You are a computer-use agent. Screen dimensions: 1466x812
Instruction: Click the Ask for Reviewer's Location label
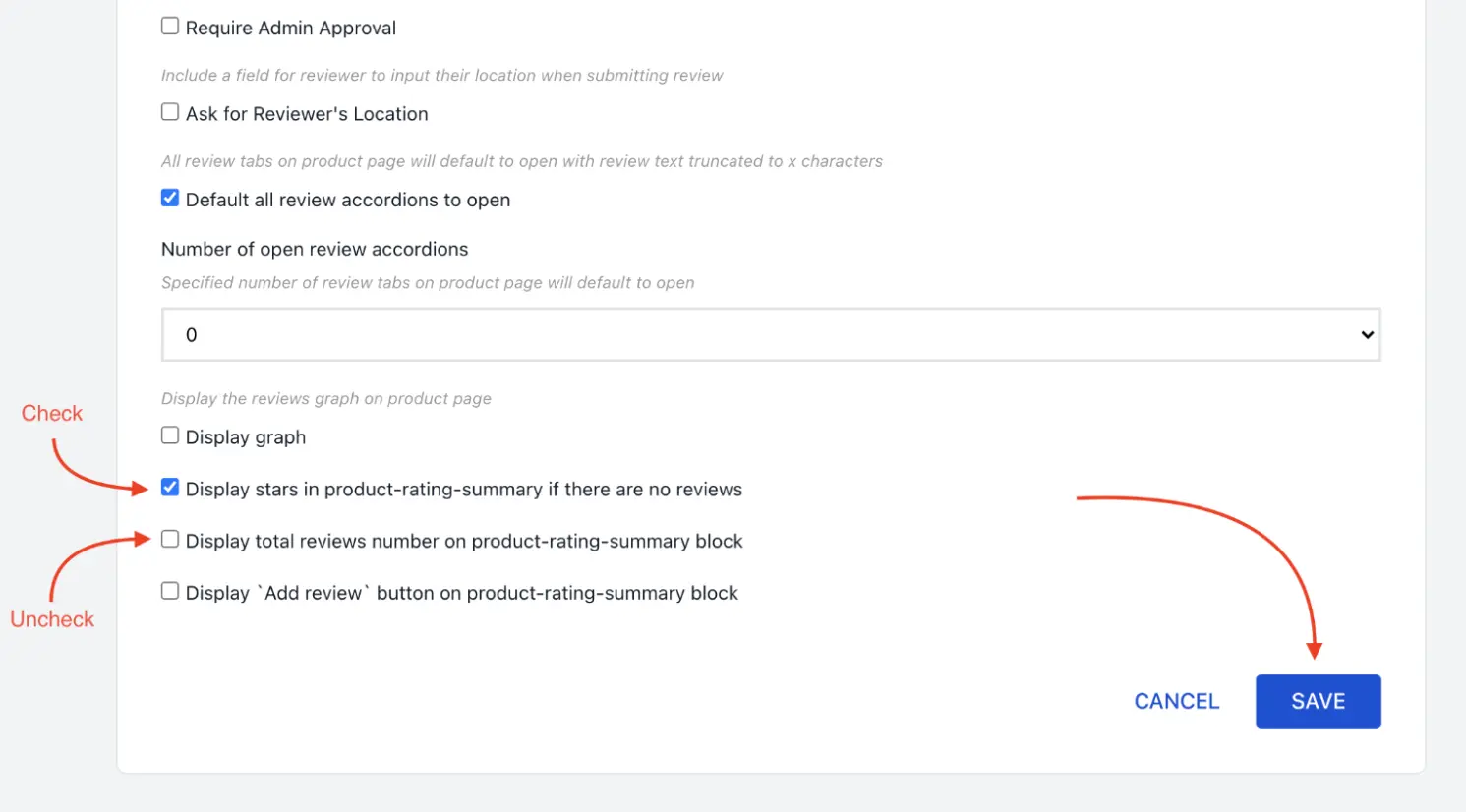pos(307,113)
